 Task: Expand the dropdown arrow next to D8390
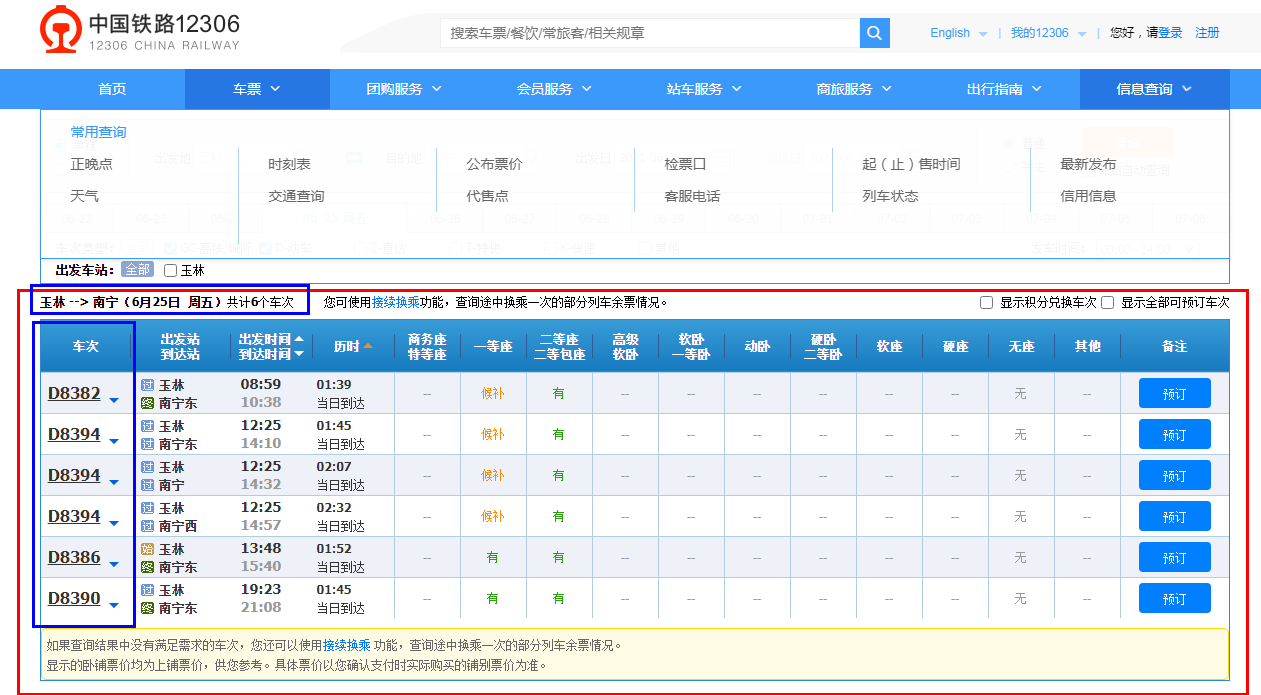pos(113,605)
